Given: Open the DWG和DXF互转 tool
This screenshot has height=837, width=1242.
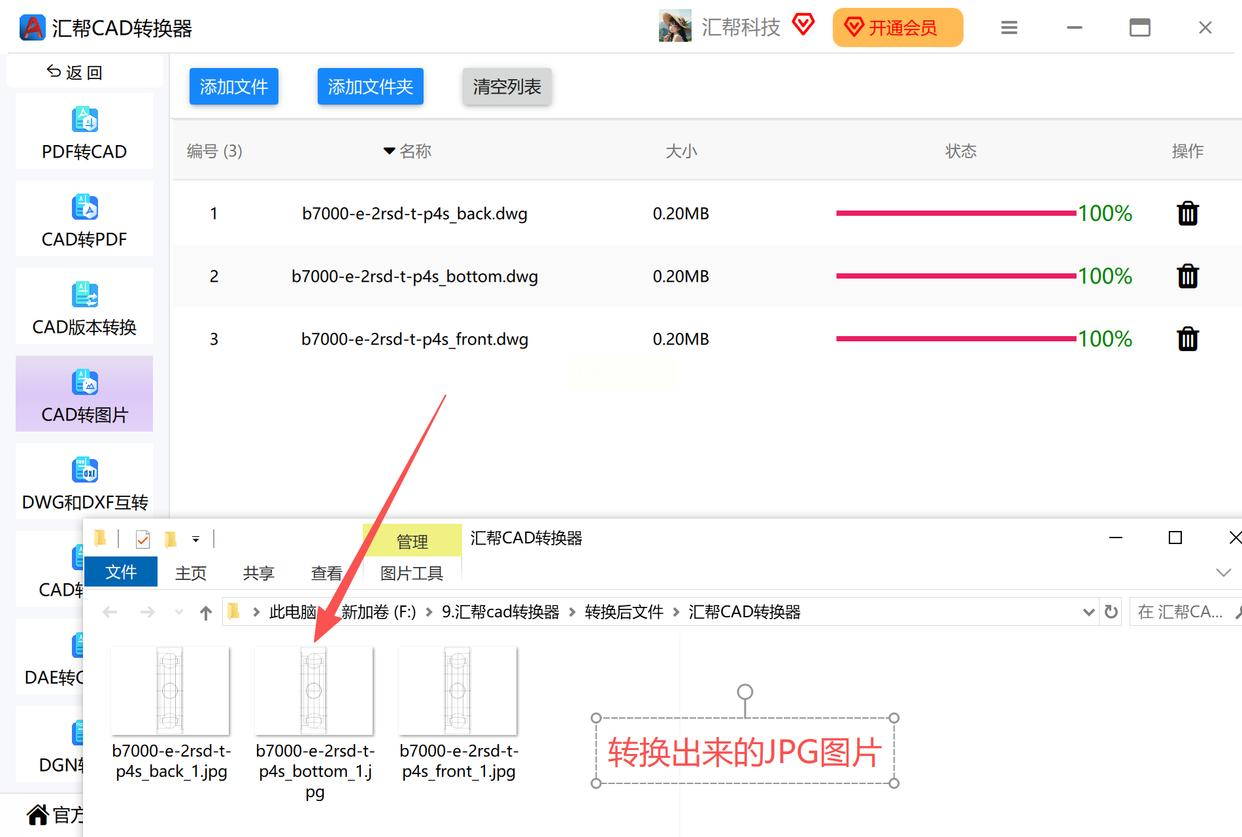Looking at the screenshot, I should [x=84, y=482].
